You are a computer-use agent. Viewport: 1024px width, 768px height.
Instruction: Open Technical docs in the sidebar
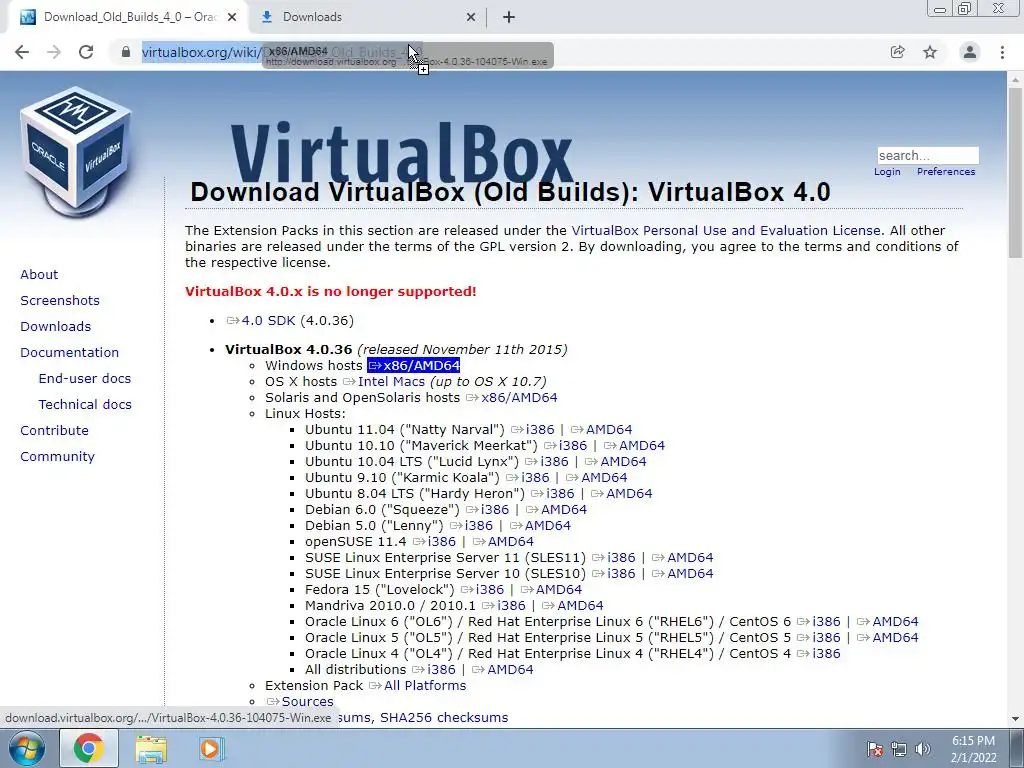point(85,405)
